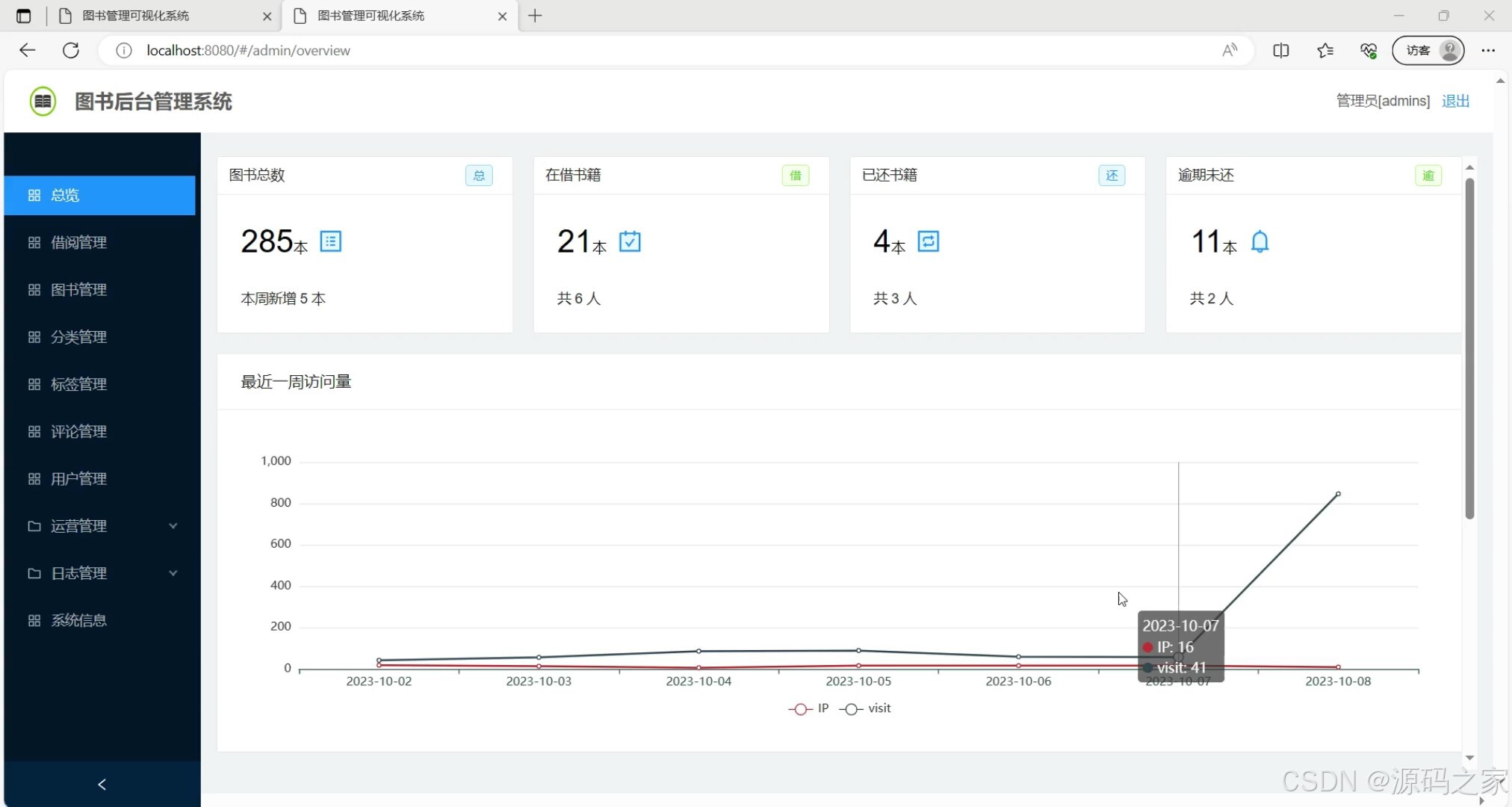
Task: Click the calendar icon beside borrowed books count
Action: click(x=630, y=241)
